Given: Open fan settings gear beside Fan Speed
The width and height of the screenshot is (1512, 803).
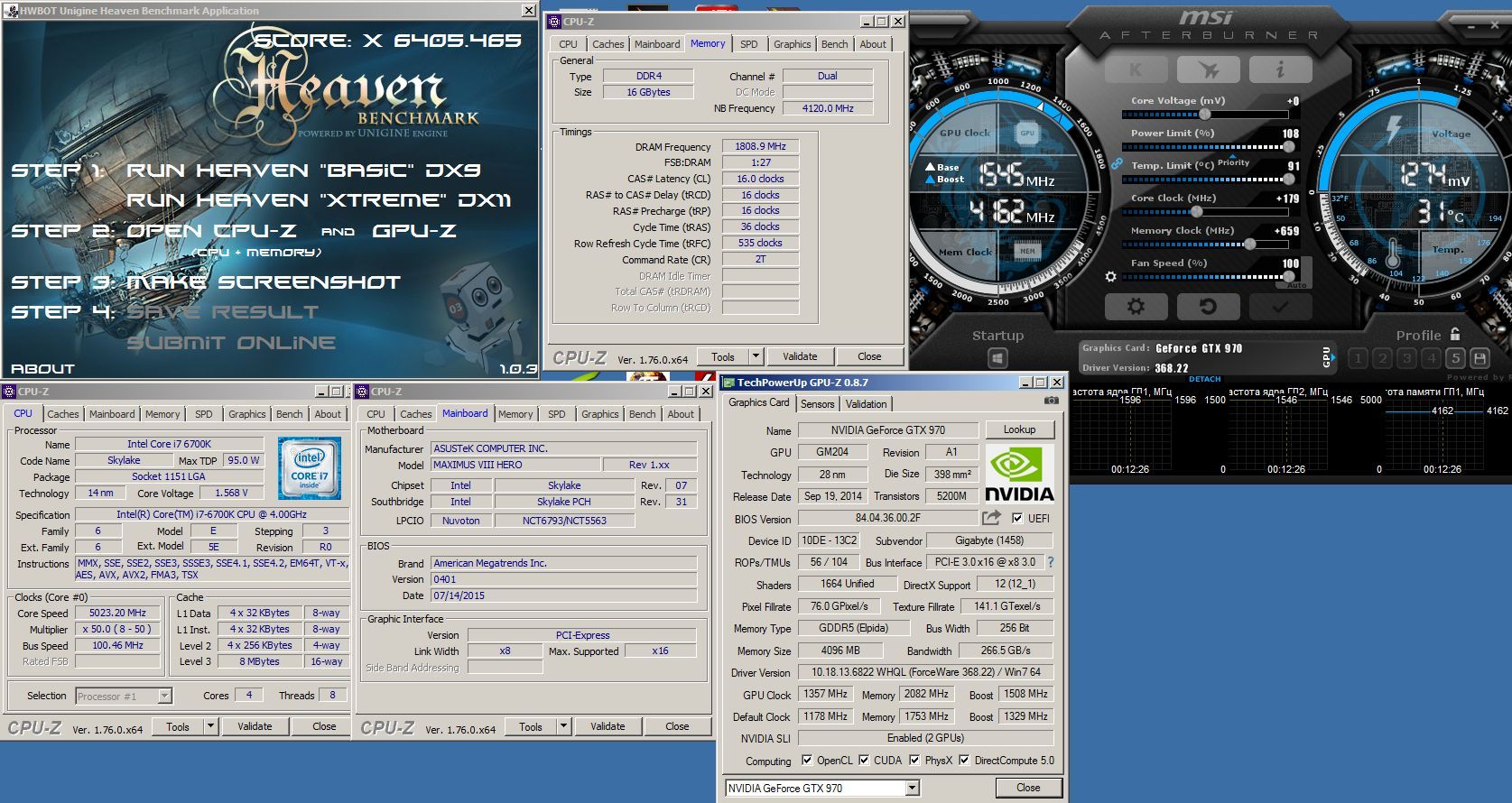Looking at the screenshot, I should click(x=1111, y=276).
